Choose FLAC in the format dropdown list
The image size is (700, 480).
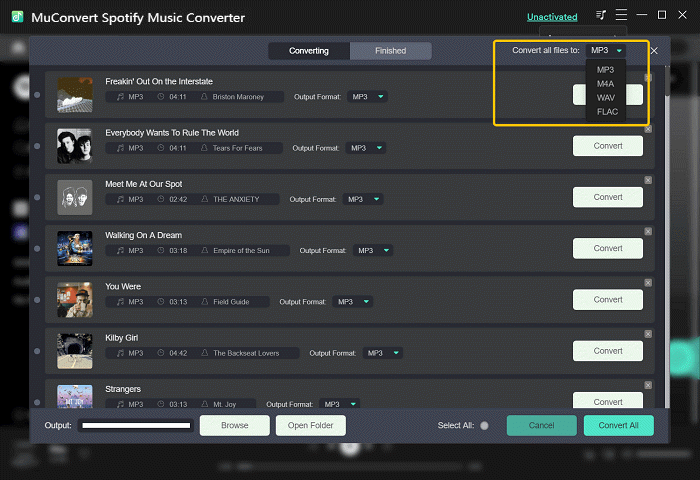tap(607, 112)
